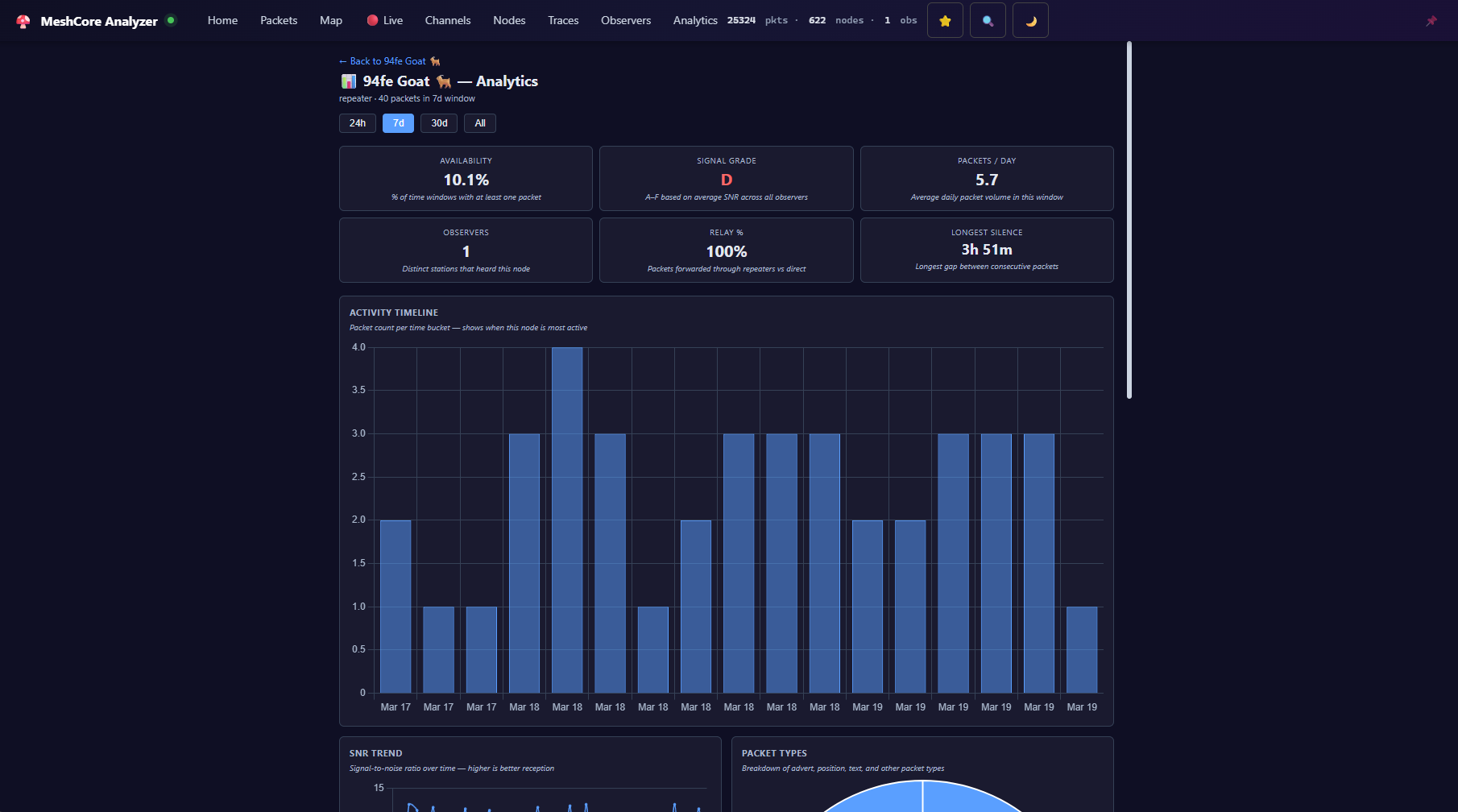1458x812 pixels.
Task: Click the tallest Mar 18 activity bar
Action: click(567, 524)
